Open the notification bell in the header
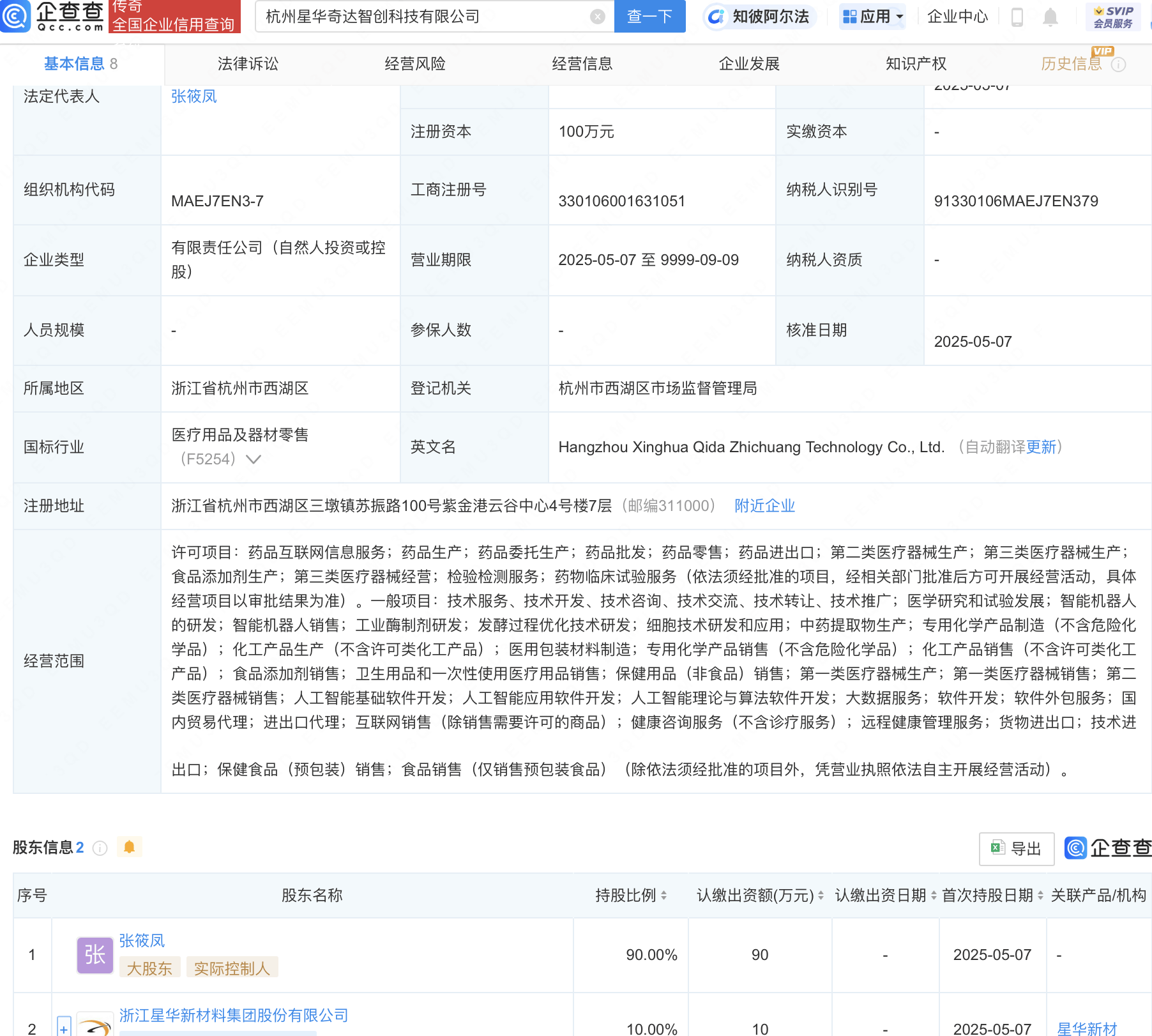 [1050, 17]
